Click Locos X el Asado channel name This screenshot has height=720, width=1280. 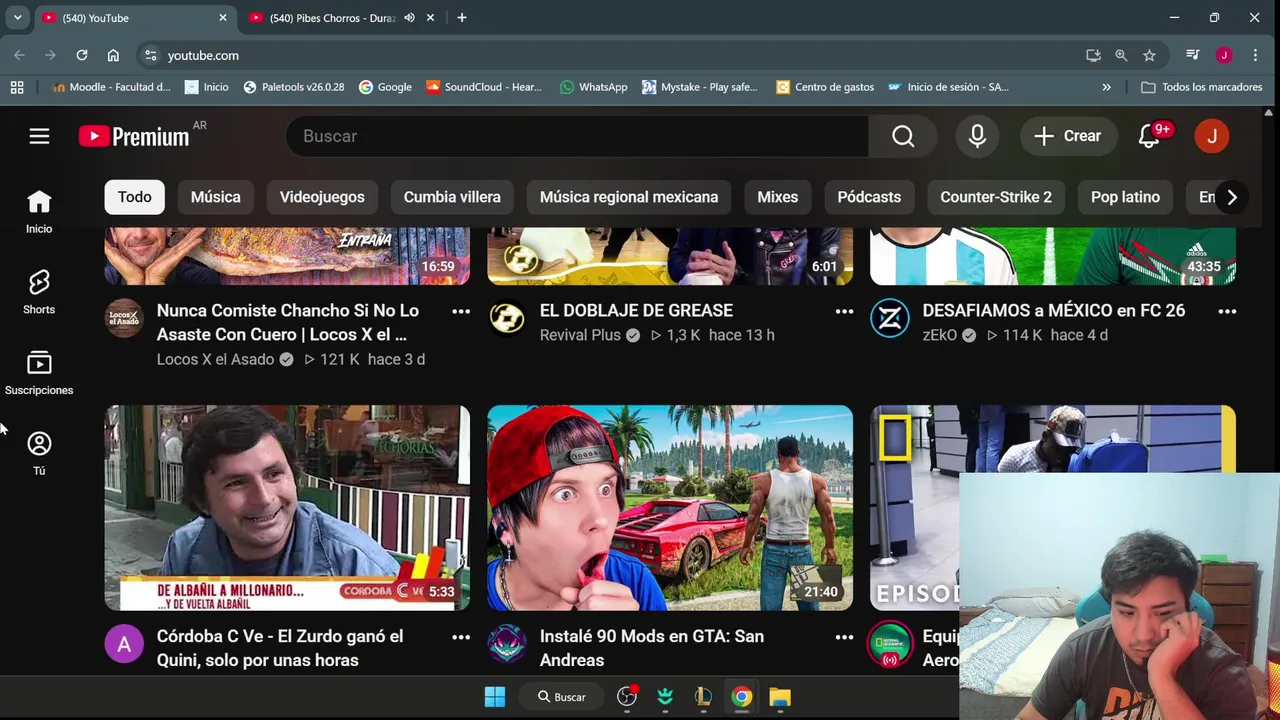pyautogui.click(x=215, y=359)
